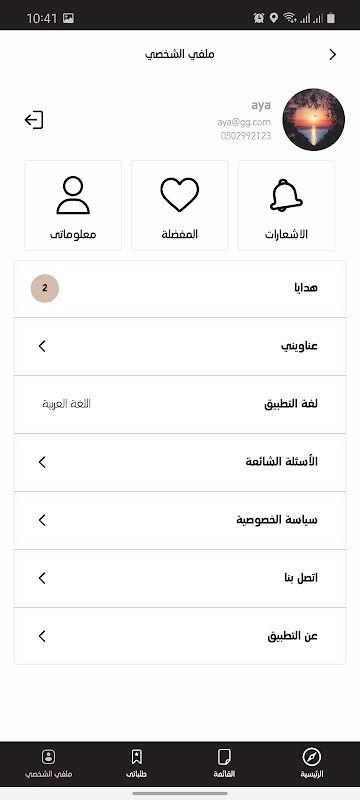Open the list page icon in the bottom bar

pos(224,756)
